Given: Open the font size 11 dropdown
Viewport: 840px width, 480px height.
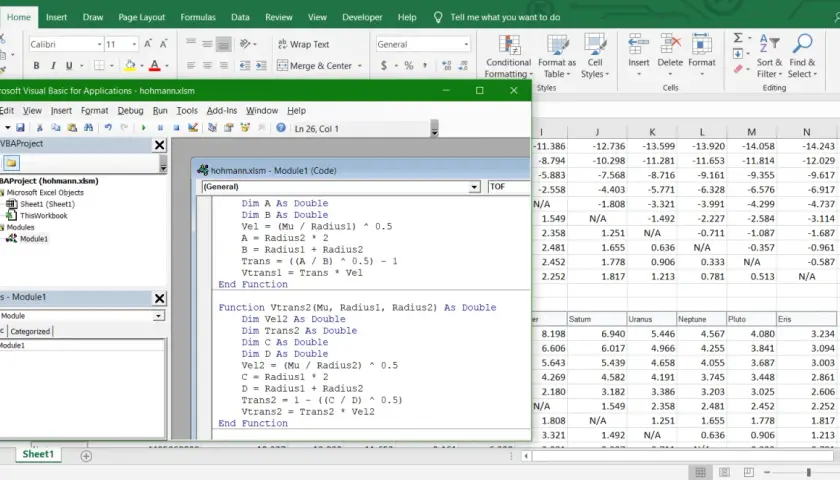Looking at the screenshot, I should pos(134,44).
